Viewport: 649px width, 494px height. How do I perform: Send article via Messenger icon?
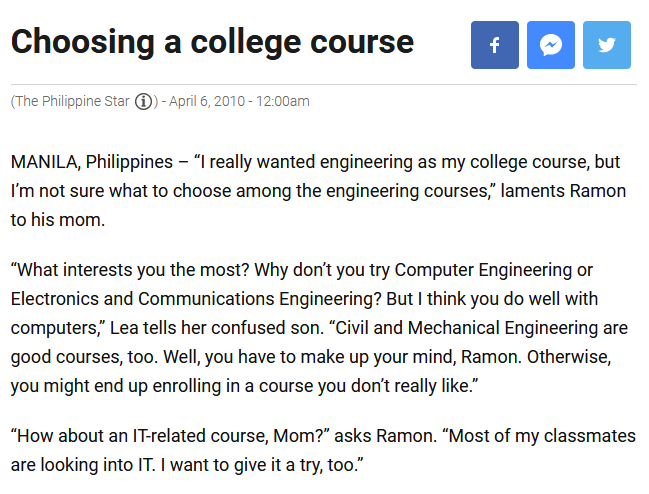click(x=550, y=45)
